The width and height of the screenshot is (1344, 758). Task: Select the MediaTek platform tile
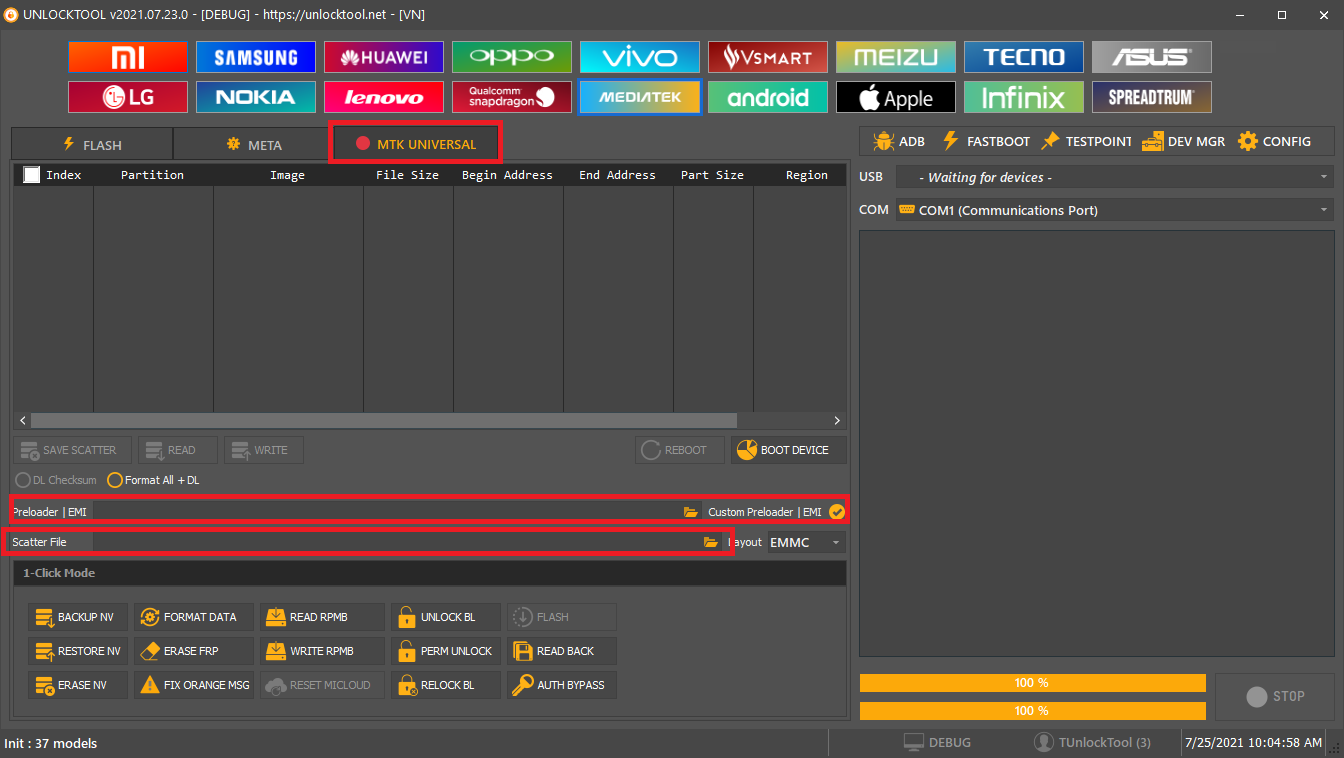pos(640,97)
